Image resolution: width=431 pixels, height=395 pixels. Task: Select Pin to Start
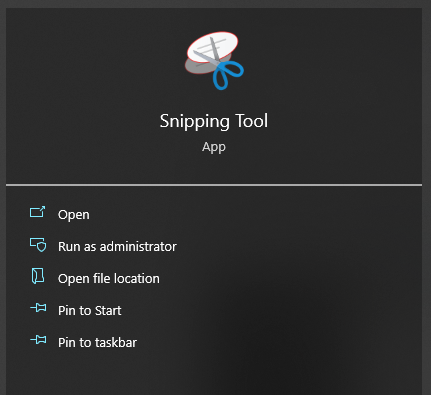coord(90,311)
